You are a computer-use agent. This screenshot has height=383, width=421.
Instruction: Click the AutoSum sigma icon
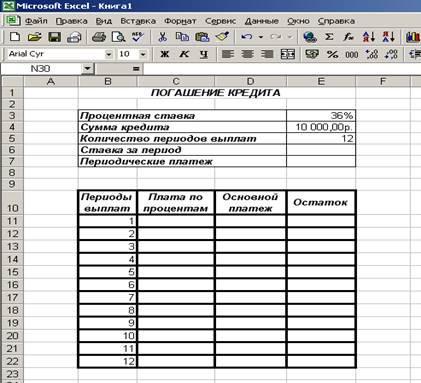point(329,37)
